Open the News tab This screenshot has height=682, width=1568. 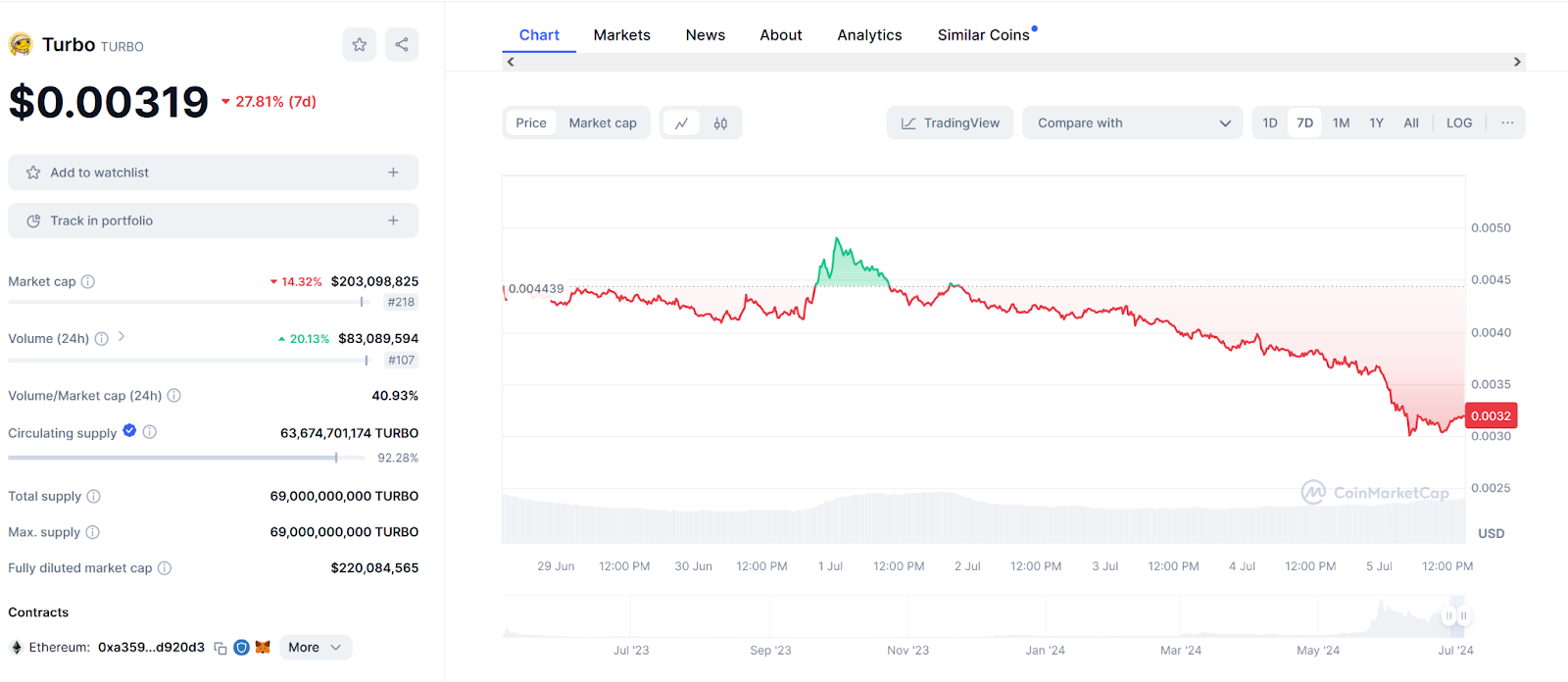tap(706, 35)
